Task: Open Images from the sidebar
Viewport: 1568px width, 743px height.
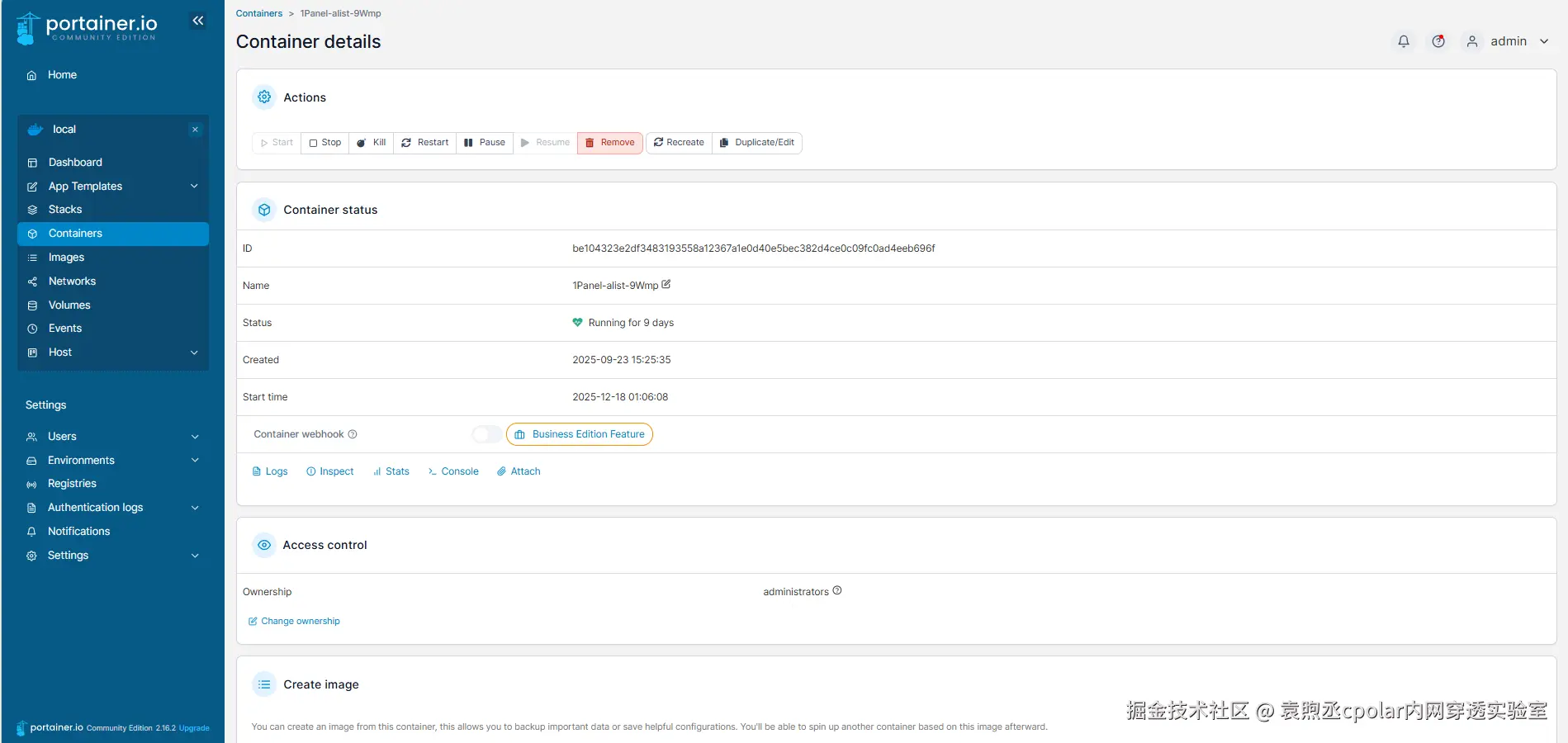Action: (x=112, y=258)
